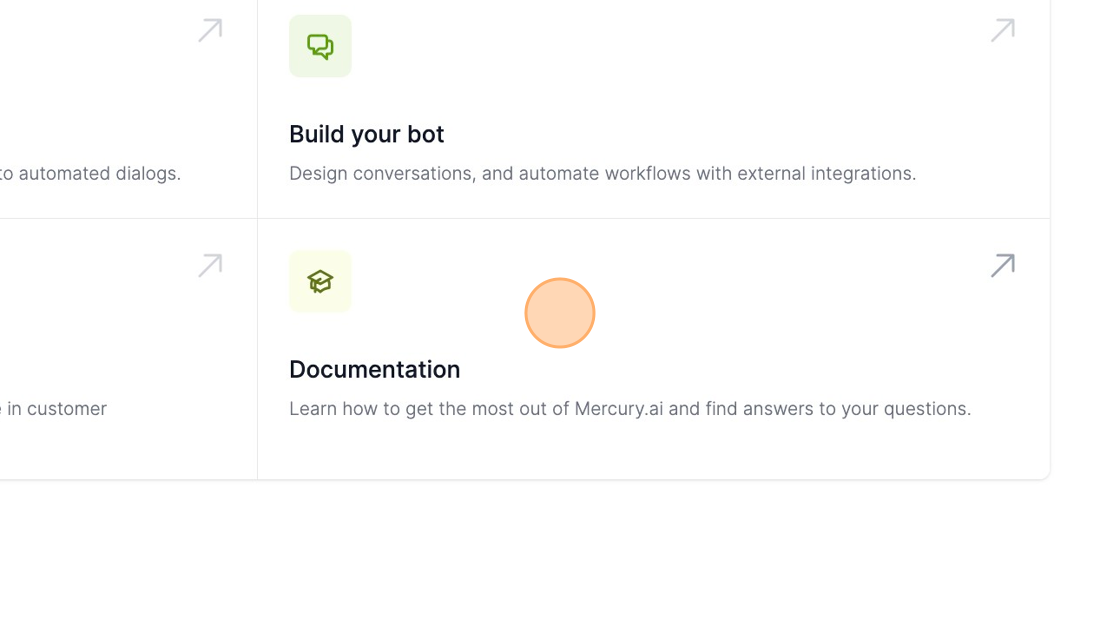This screenshot has height=626, width=1120.
Task: Open the Build your bot heading
Action: [x=366, y=134]
